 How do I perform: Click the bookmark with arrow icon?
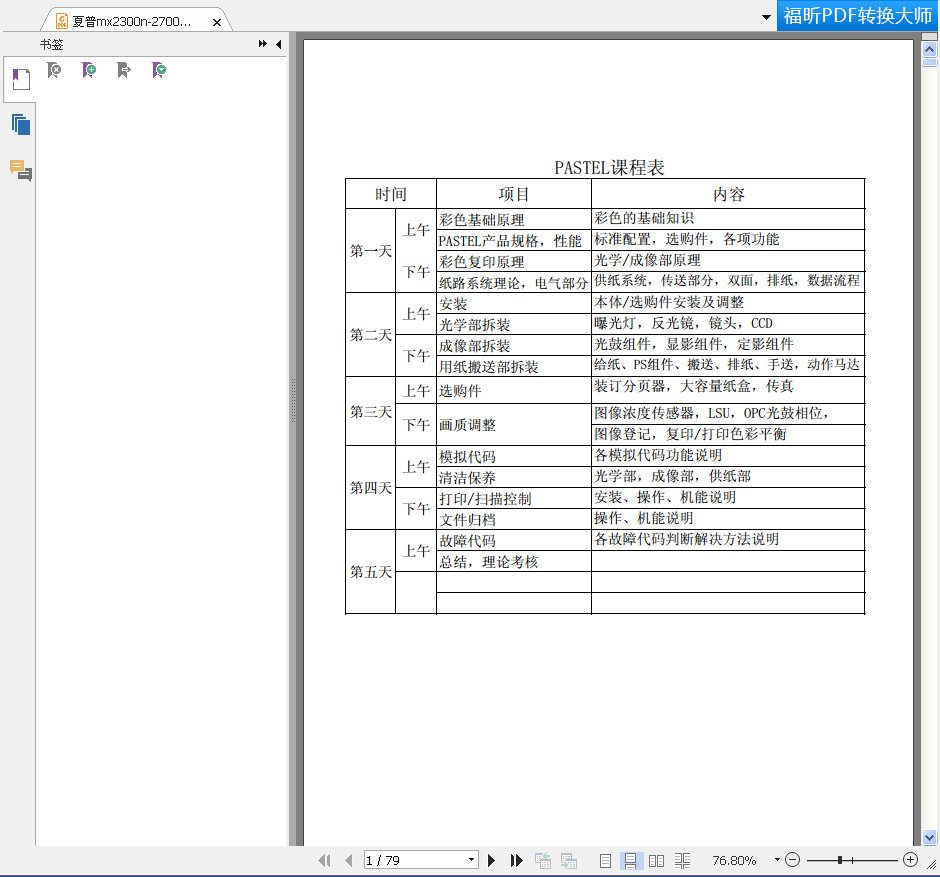click(x=123, y=70)
